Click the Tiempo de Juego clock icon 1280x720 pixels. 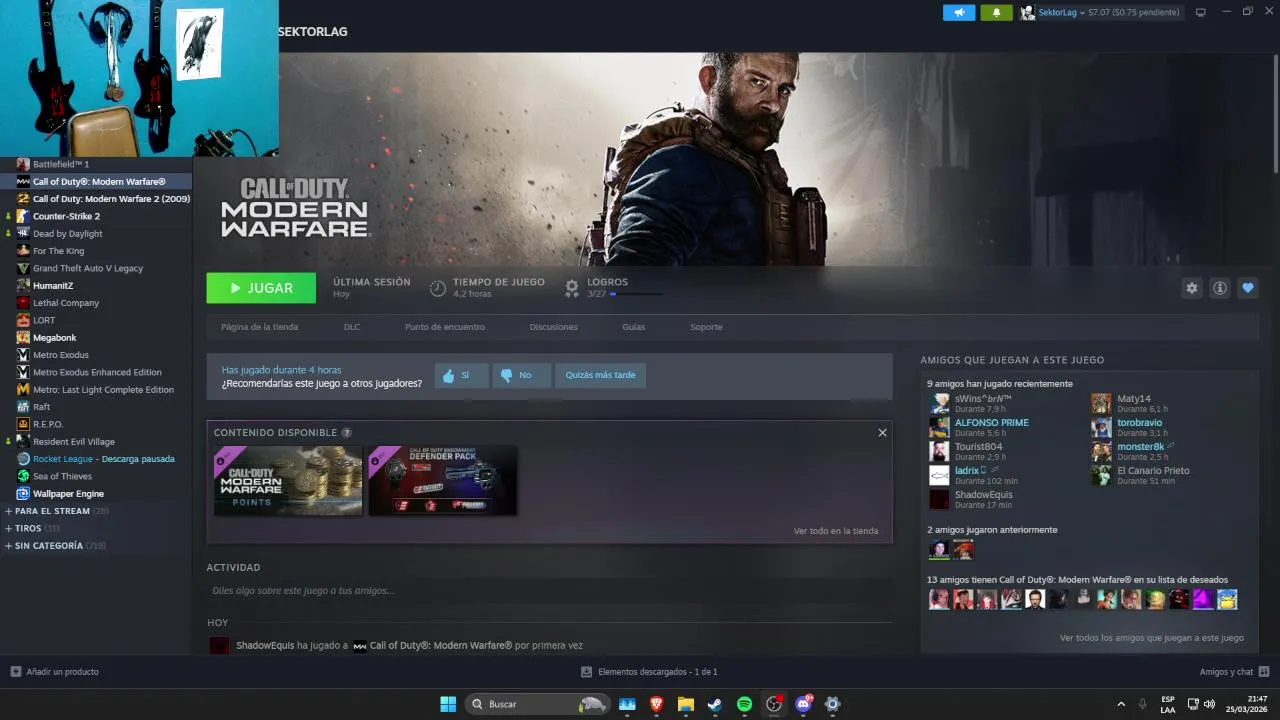(438, 288)
